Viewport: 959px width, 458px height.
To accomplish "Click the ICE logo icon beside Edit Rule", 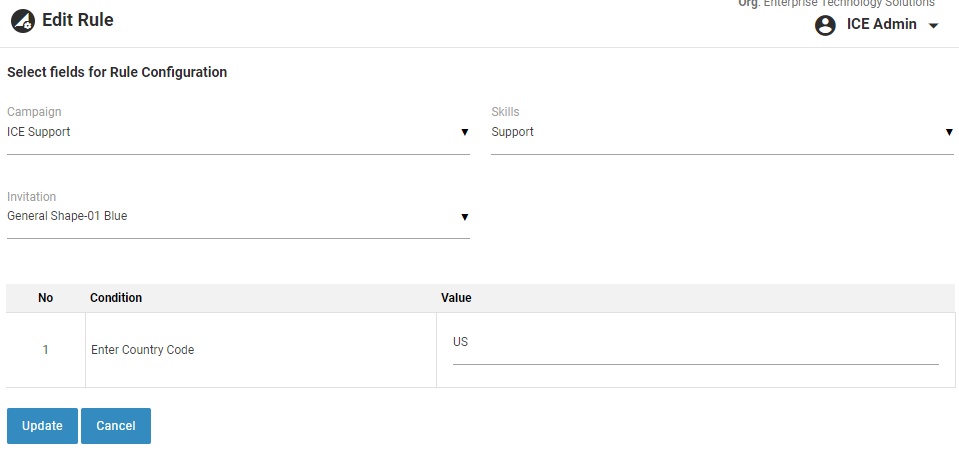I will pyautogui.click(x=23, y=20).
